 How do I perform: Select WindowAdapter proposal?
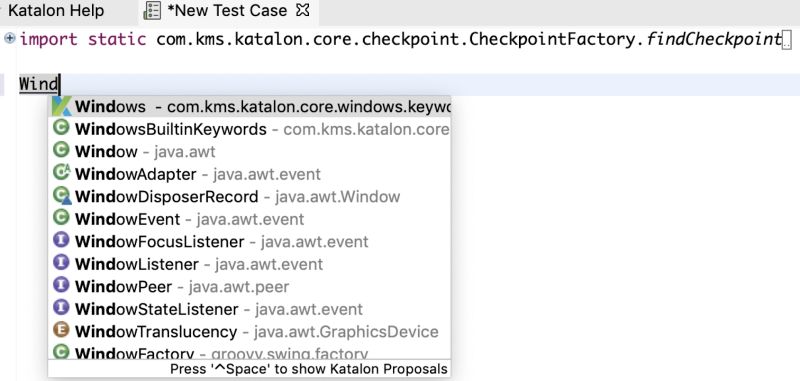(249, 174)
